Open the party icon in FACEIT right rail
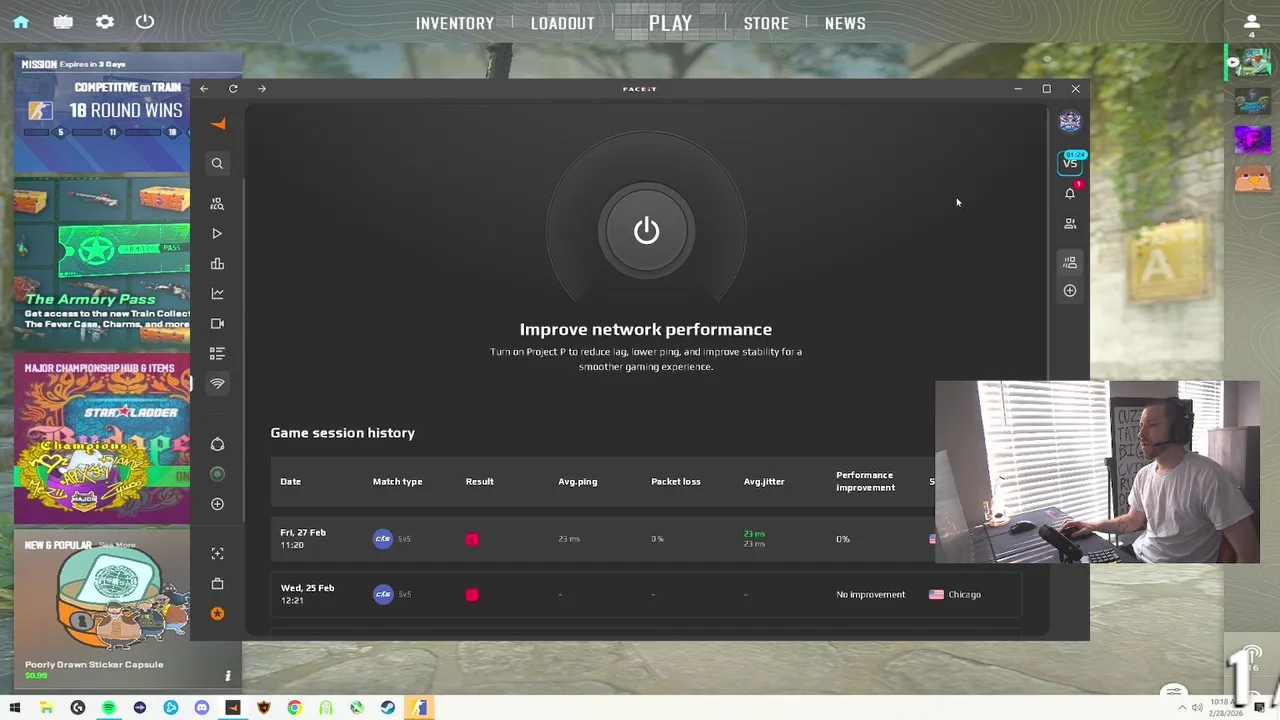This screenshot has width=1280, height=720. click(1070, 262)
